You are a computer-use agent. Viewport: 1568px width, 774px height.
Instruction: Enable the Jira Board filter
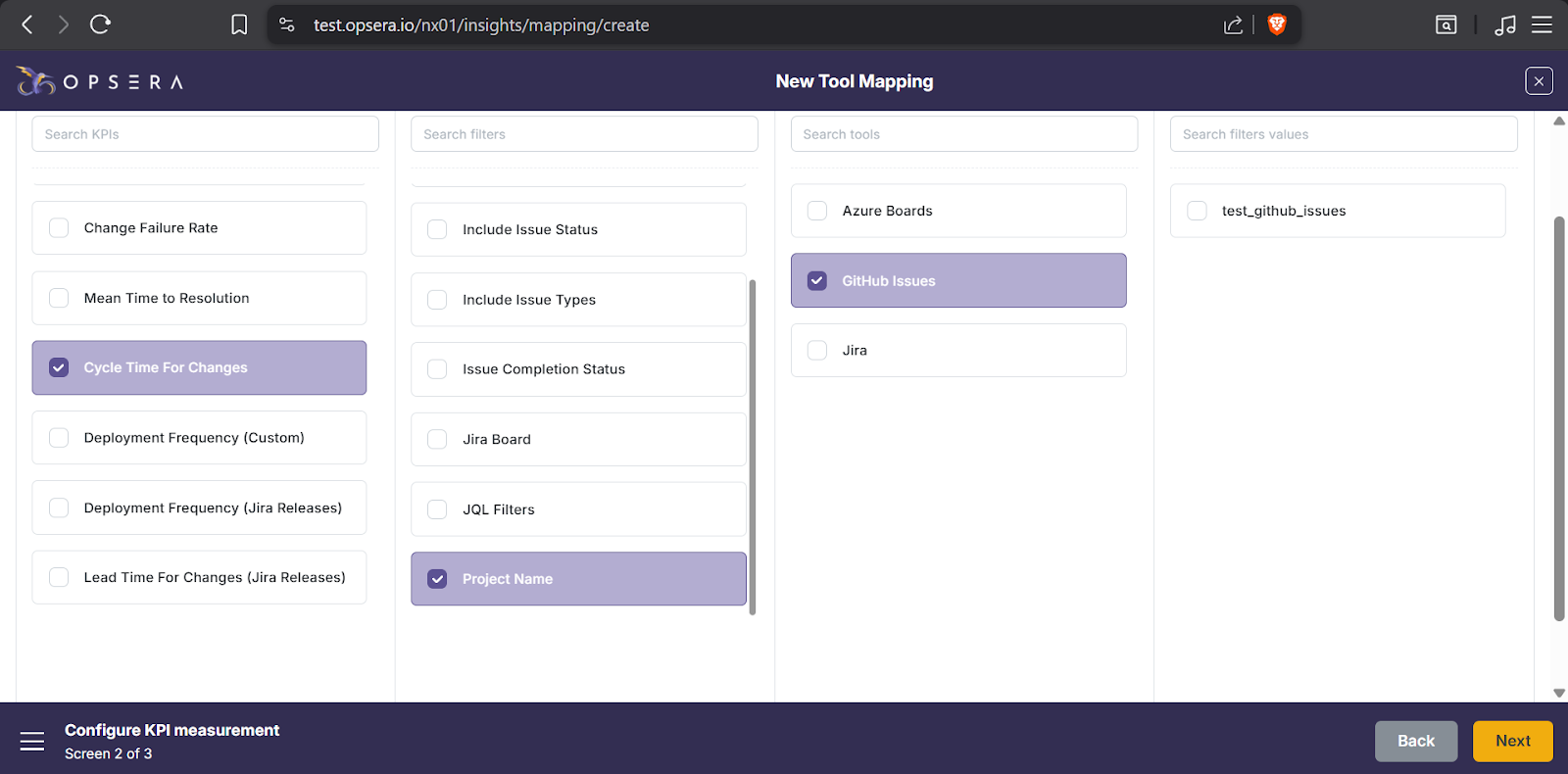[x=438, y=440]
